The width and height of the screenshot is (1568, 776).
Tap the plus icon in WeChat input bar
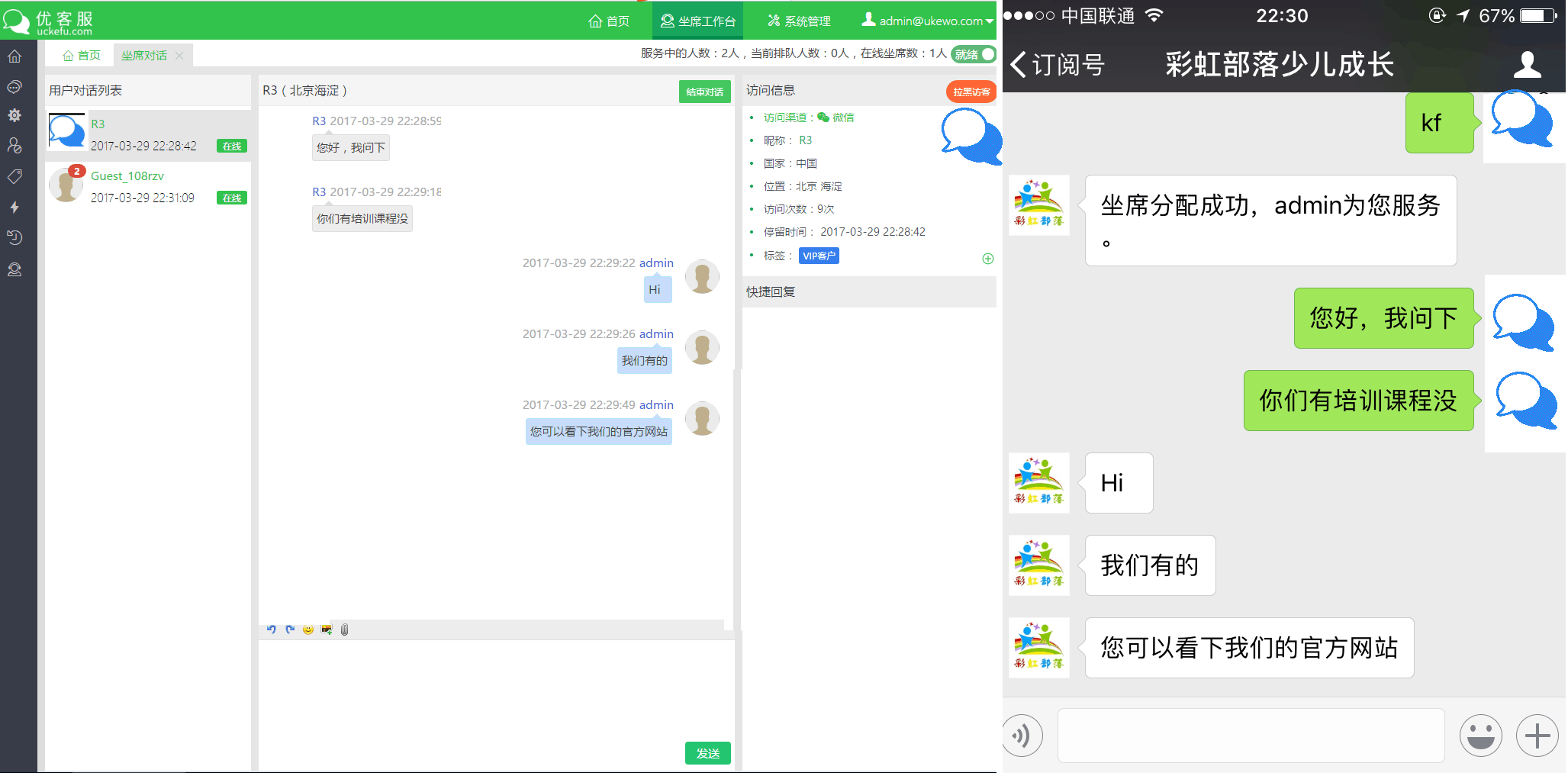click(1537, 736)
